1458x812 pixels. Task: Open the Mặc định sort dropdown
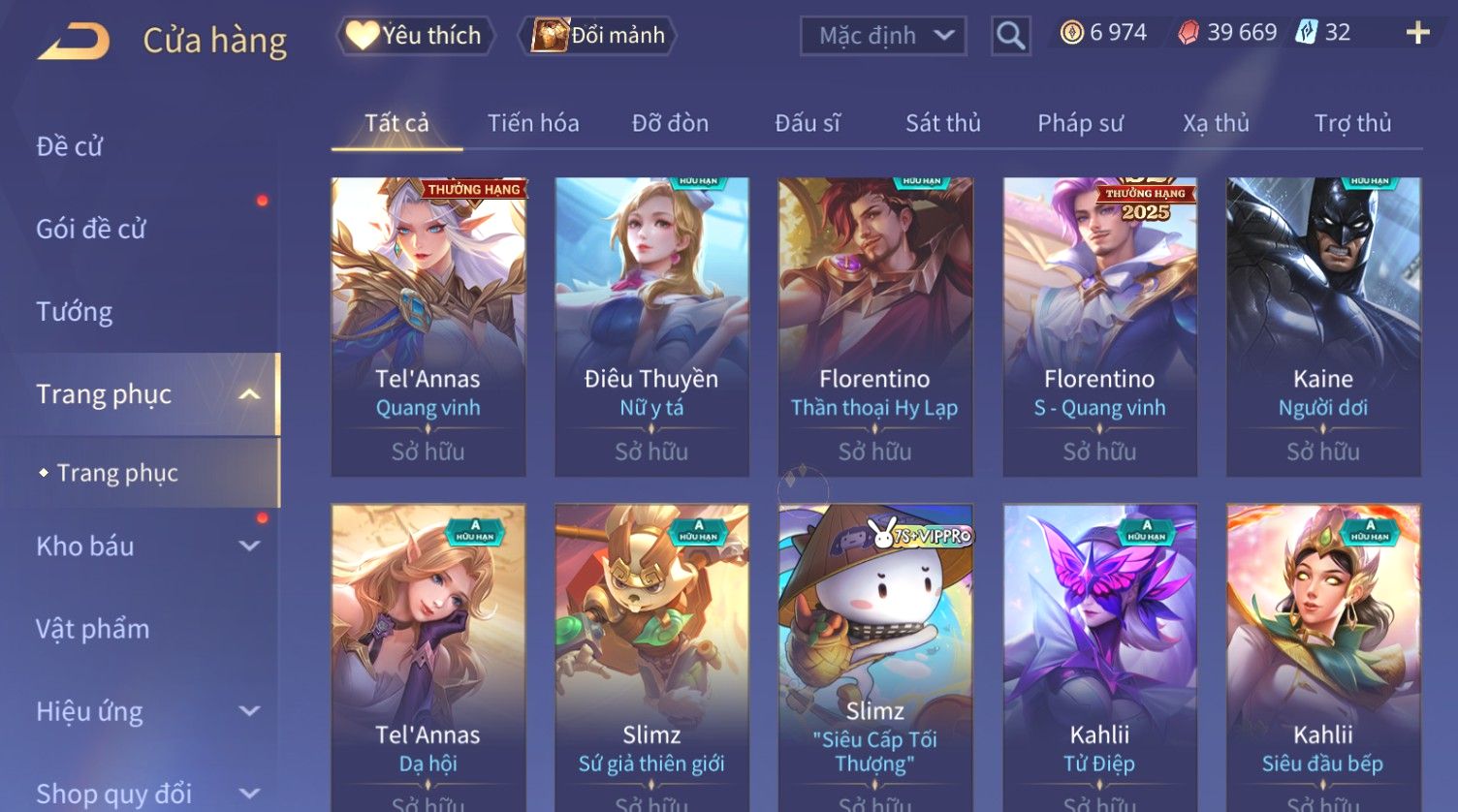click(883, 36)
